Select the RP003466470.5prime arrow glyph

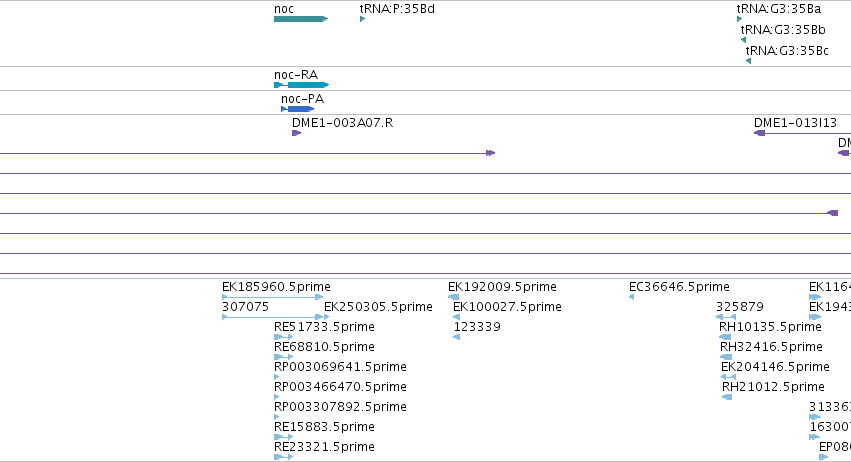[277, 397]
